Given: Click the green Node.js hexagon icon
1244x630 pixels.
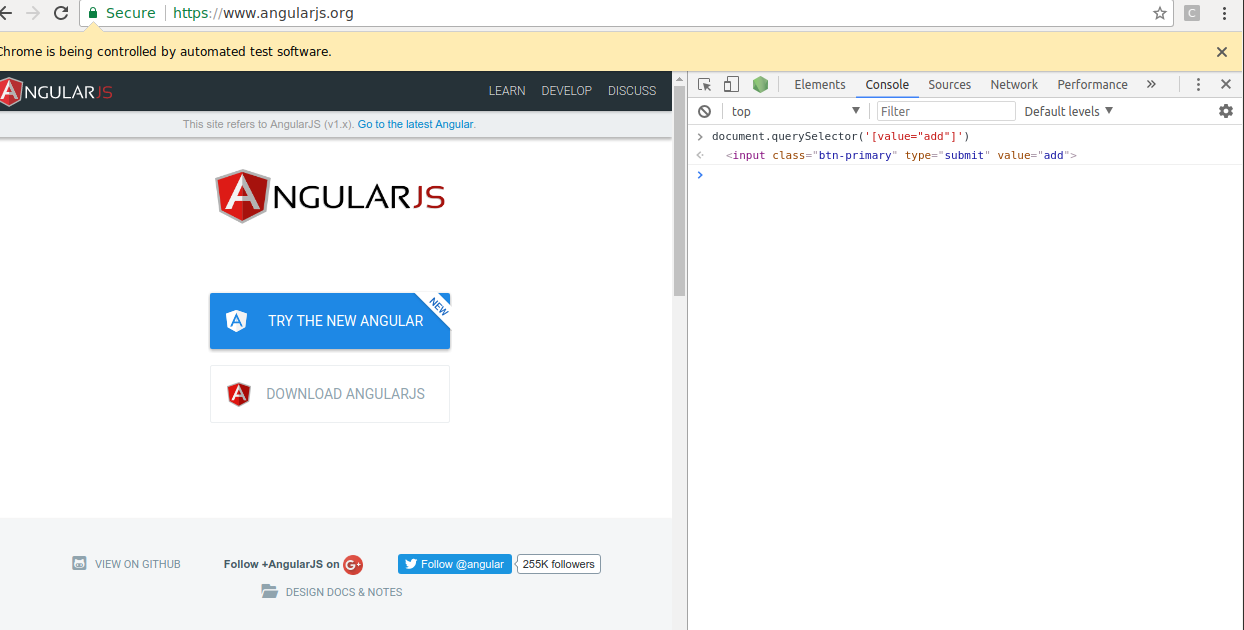Looking at the screenshot, I should (x=760, y=85).
